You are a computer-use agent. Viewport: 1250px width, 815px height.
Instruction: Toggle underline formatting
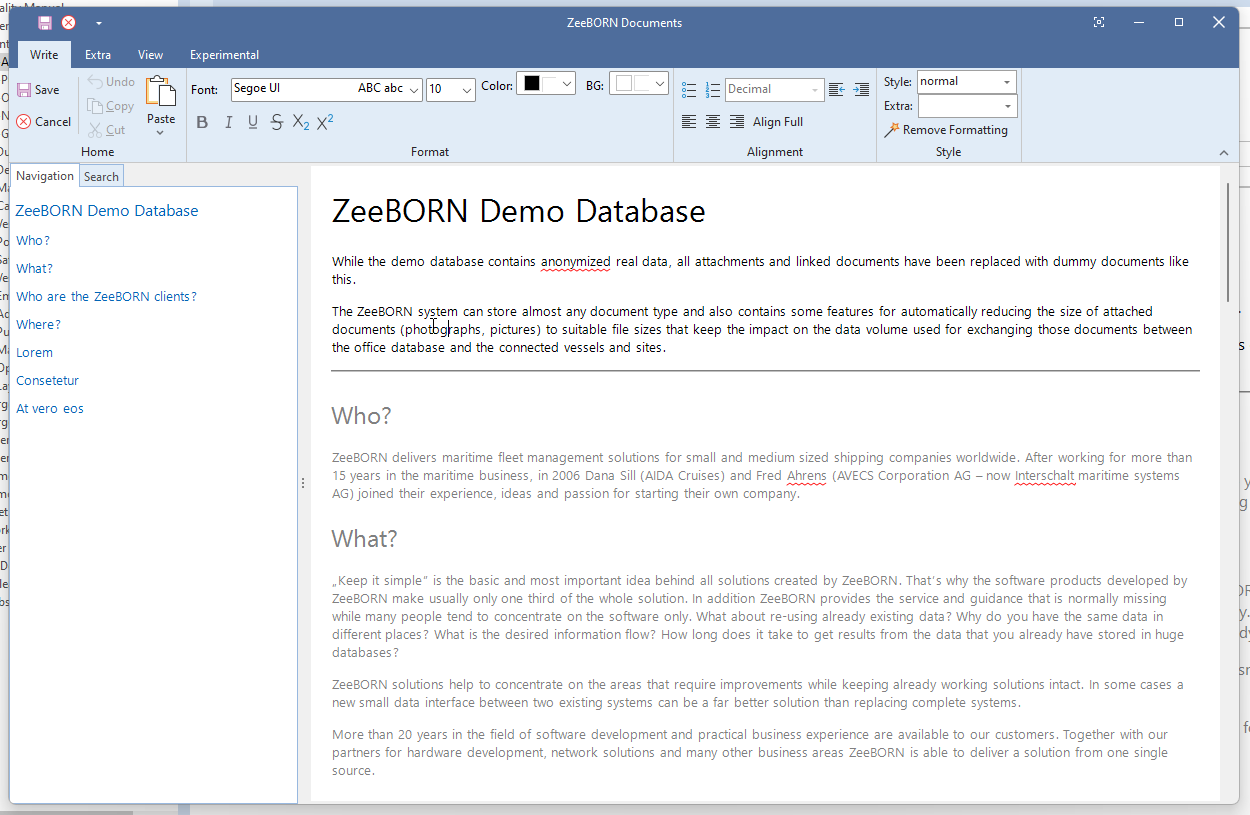click(252, 123)
